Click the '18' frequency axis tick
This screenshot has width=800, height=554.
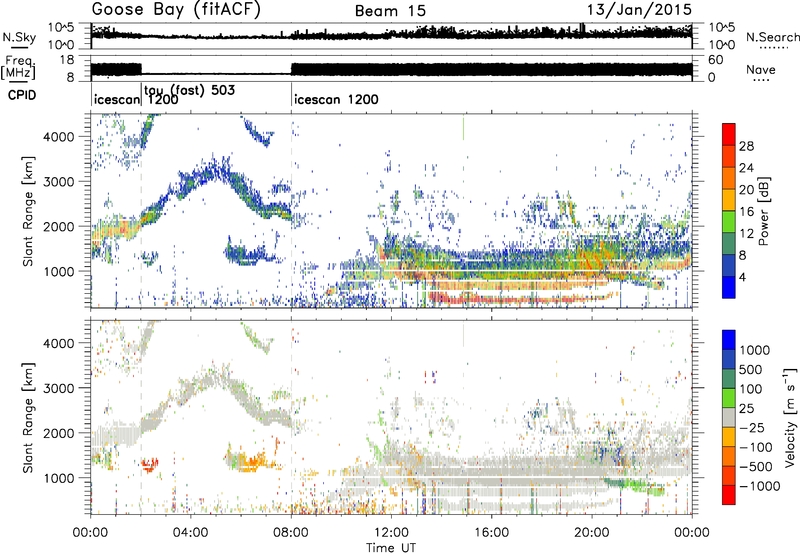pyautogui.click(x=66, y=60)
